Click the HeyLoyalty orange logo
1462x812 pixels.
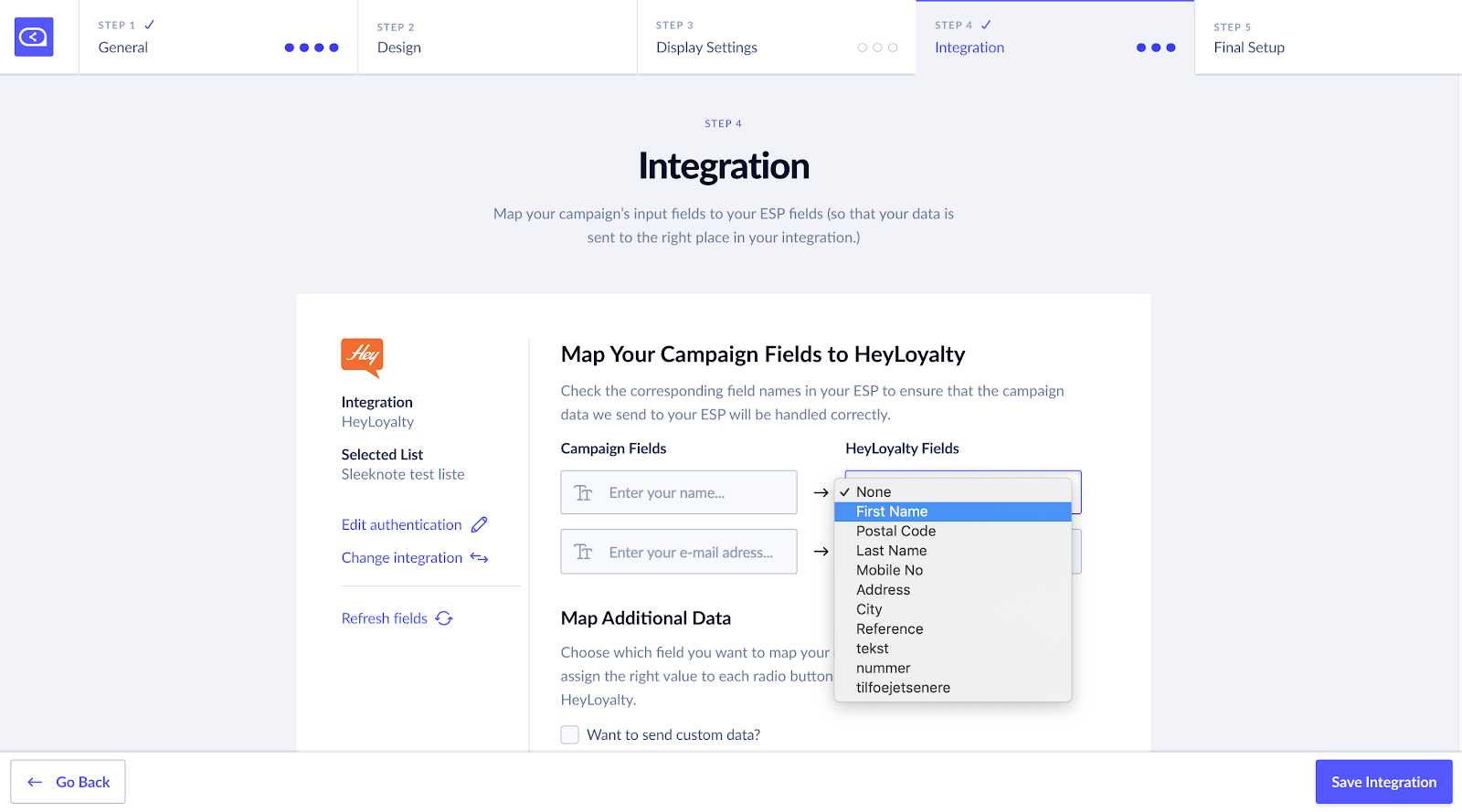click(x=362, y=357)
